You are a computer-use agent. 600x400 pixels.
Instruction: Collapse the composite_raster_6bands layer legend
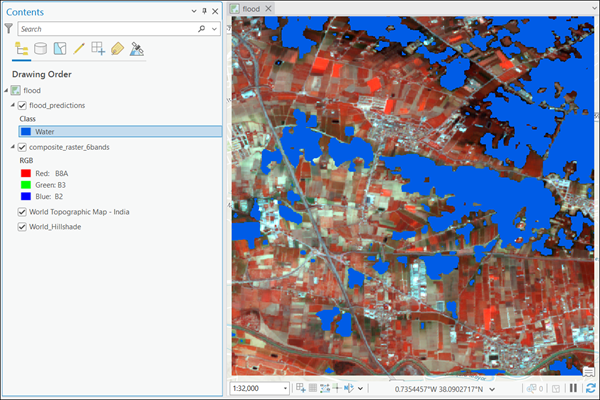(13, 147)
